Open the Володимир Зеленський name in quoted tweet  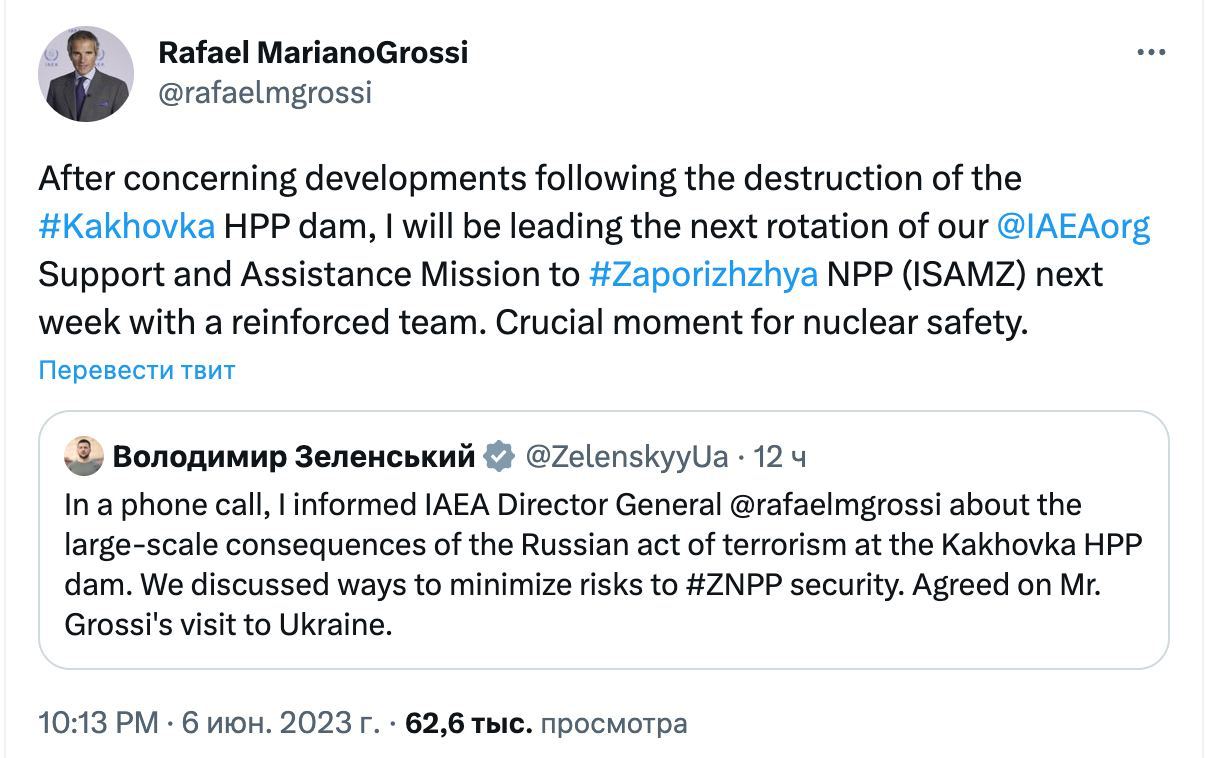coord(294,457)
